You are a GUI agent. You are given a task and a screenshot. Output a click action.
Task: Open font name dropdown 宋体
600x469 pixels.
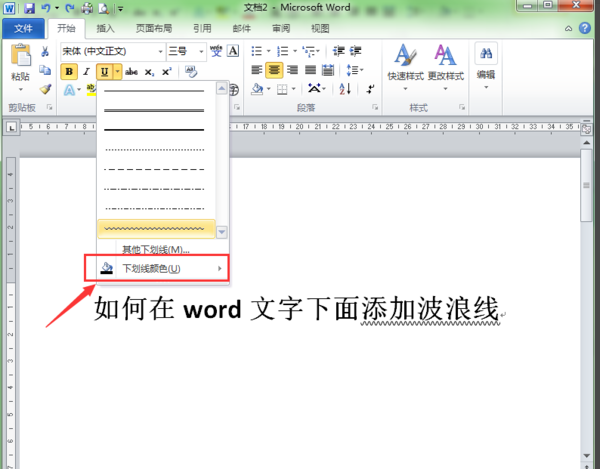tap(160, 51)
